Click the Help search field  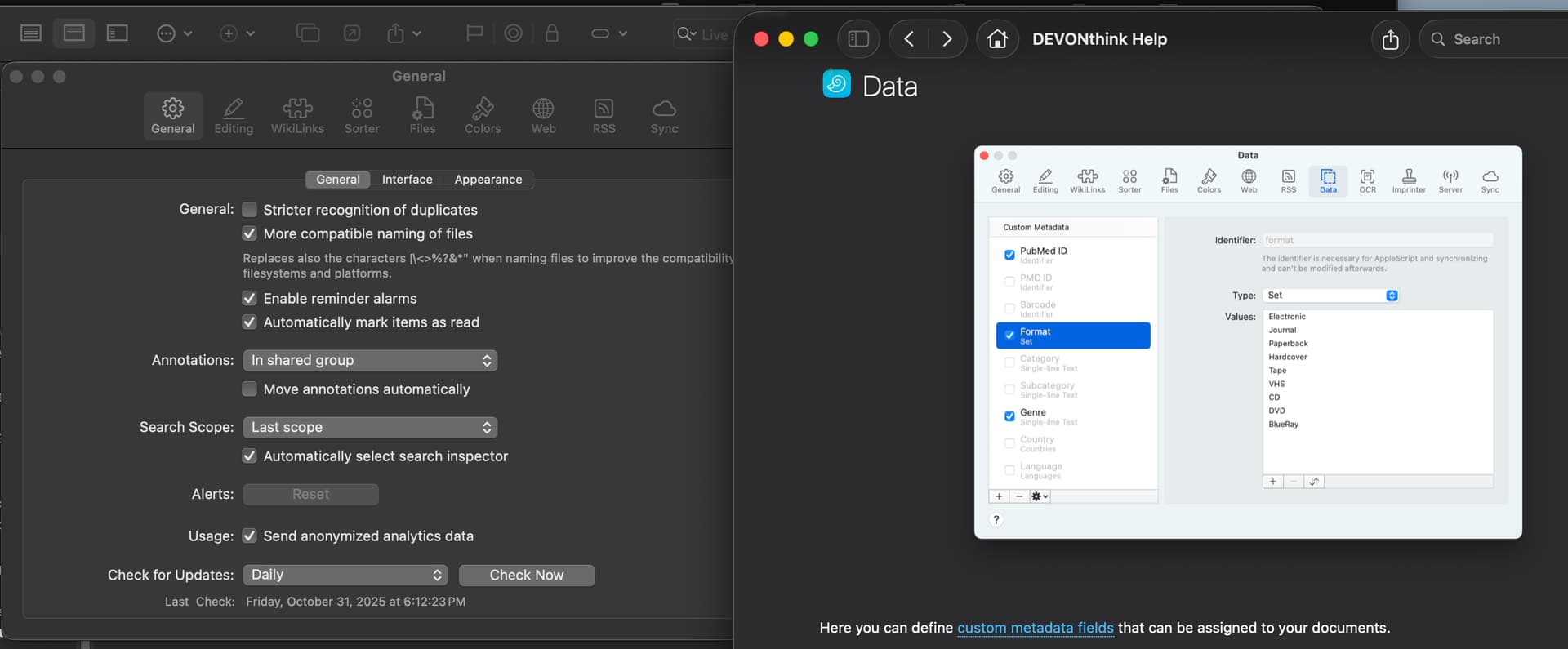click(x=1503, y=39)
